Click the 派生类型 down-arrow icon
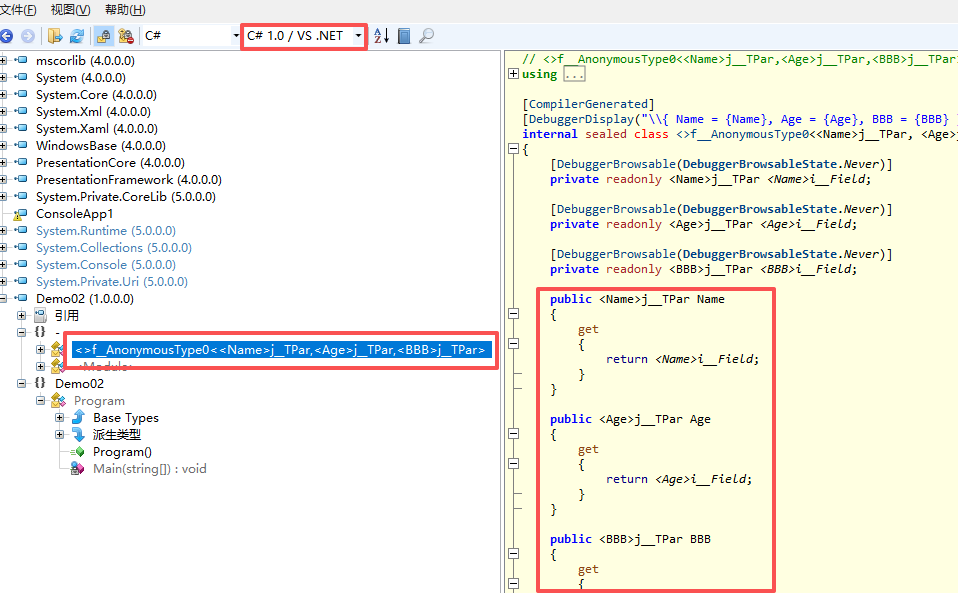958x593 pixels. click(78, 435)
